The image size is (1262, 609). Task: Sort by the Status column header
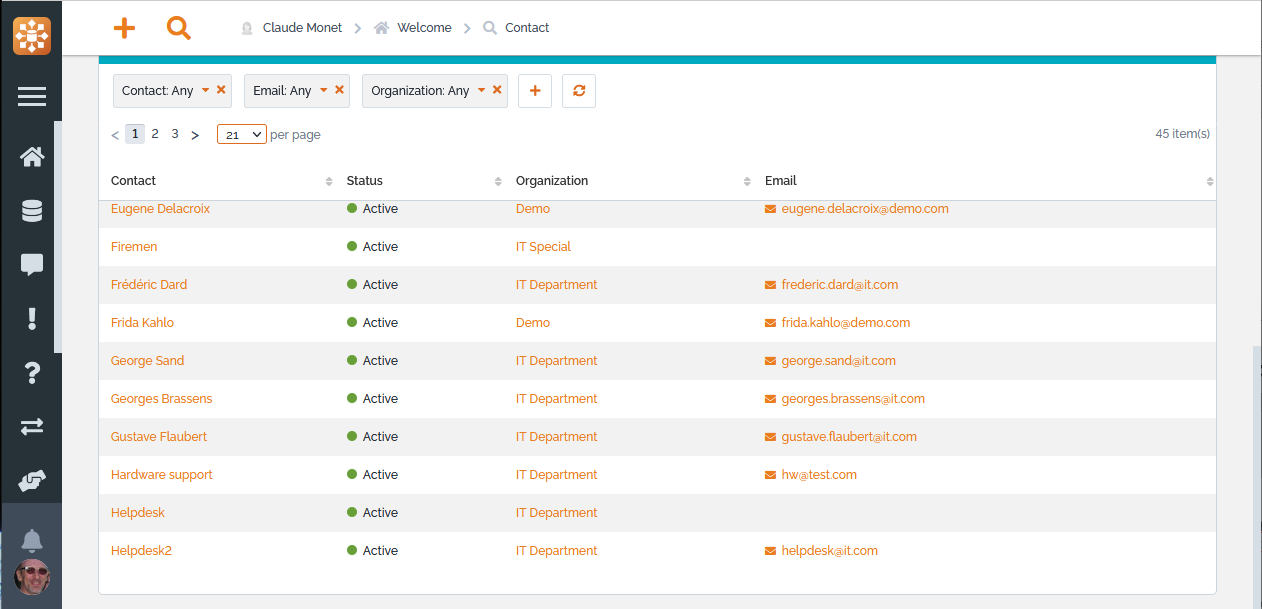(365, 181)
